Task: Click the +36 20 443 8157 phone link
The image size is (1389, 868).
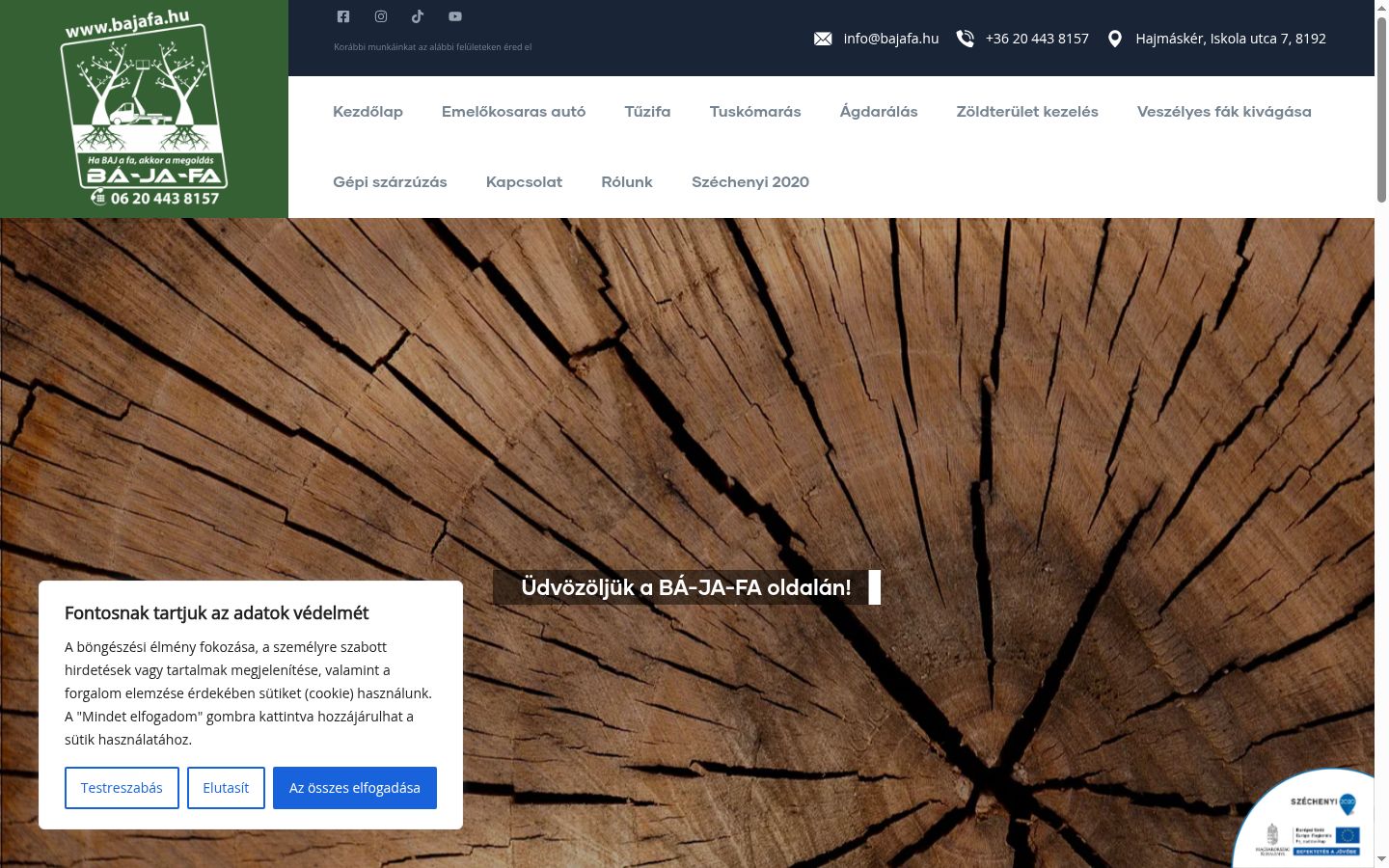Action: [1037, 39]
